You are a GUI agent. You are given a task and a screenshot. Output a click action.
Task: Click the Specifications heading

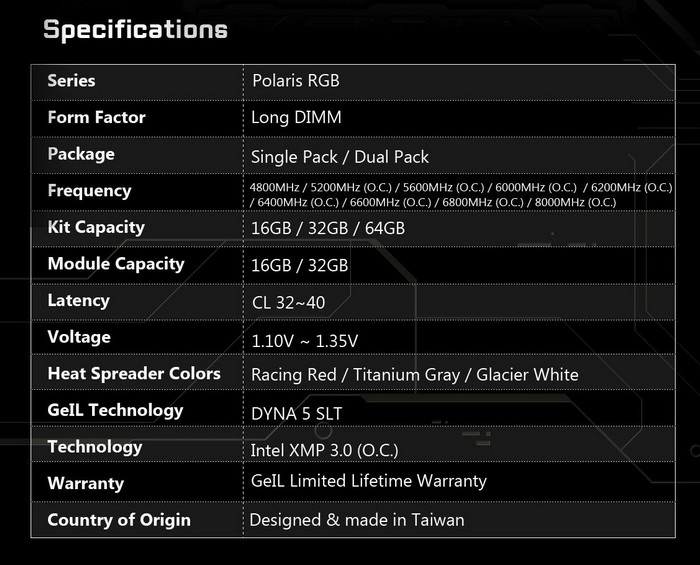click(135, 29)
